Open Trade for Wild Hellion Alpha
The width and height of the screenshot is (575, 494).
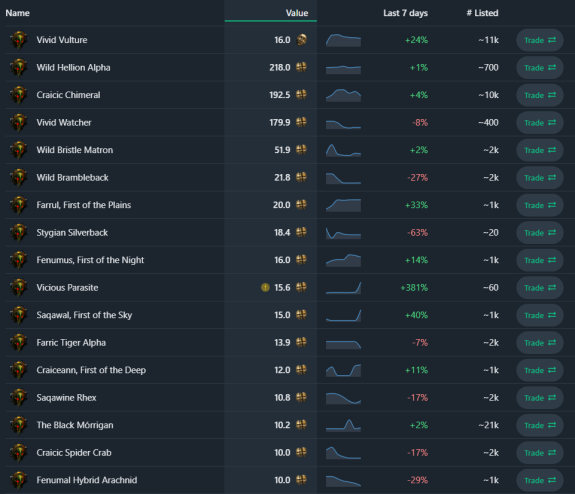(540, 67)
